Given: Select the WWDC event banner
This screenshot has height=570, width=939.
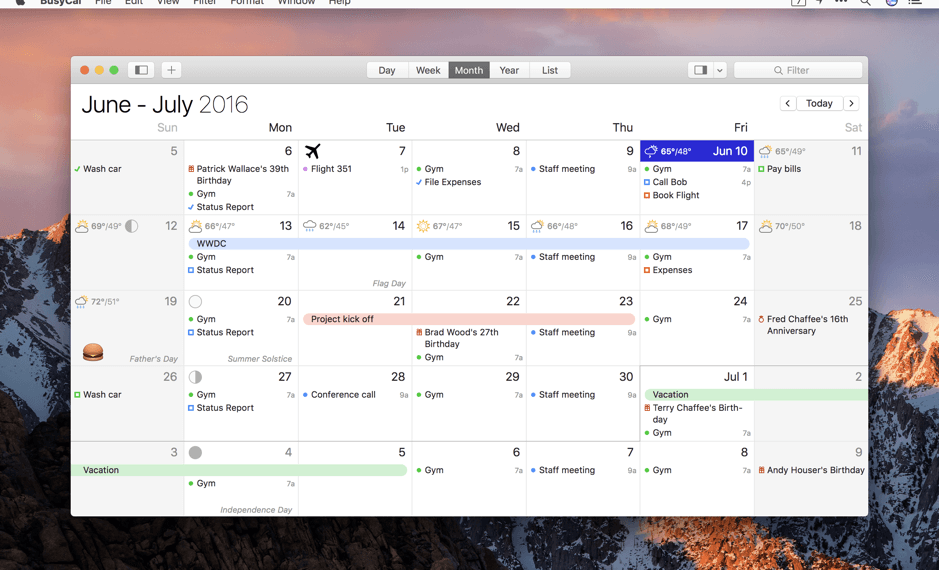Looking at the screenshot, I should tap(468, 243).
